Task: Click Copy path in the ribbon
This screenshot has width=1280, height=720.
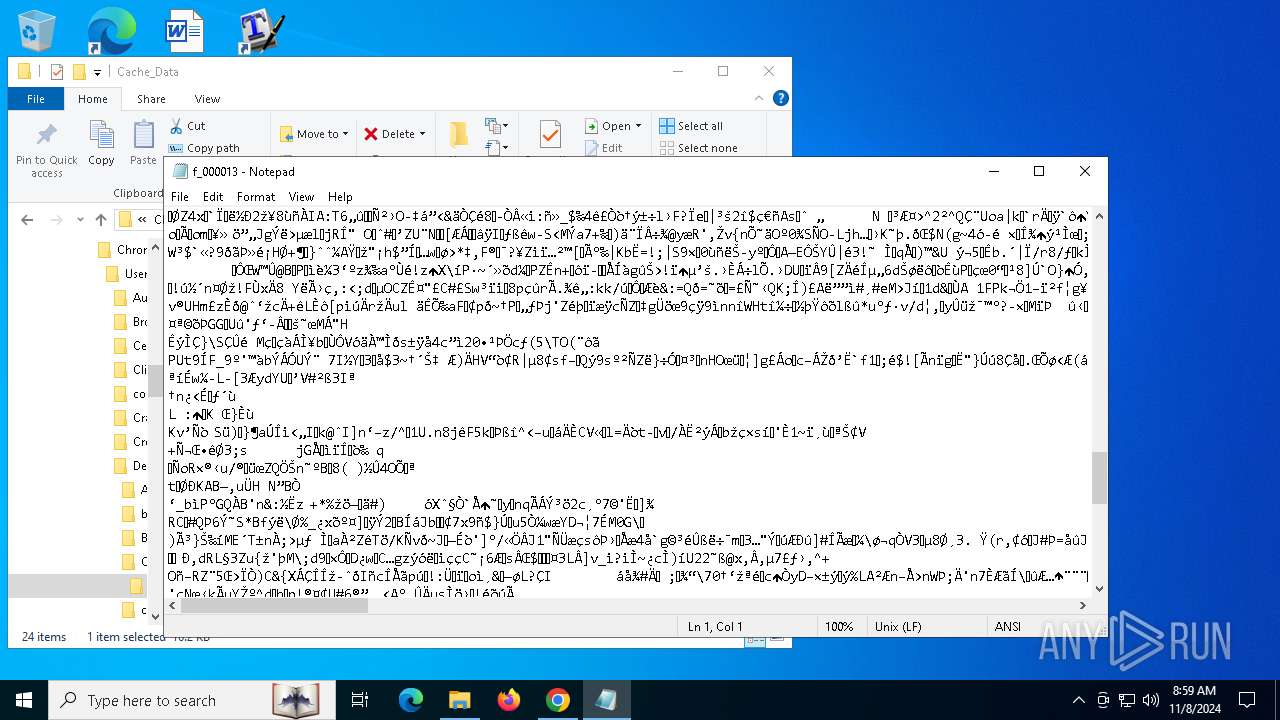Action: click(204, 148)
